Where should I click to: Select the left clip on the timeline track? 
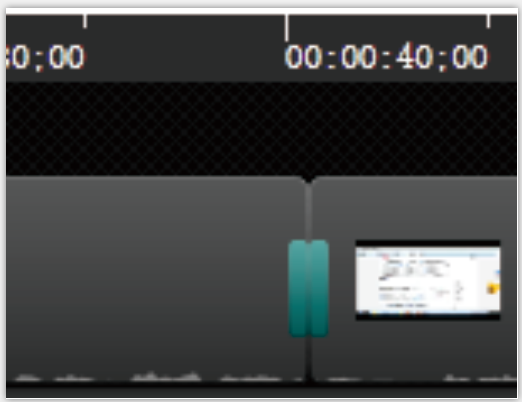pos(155,280)
